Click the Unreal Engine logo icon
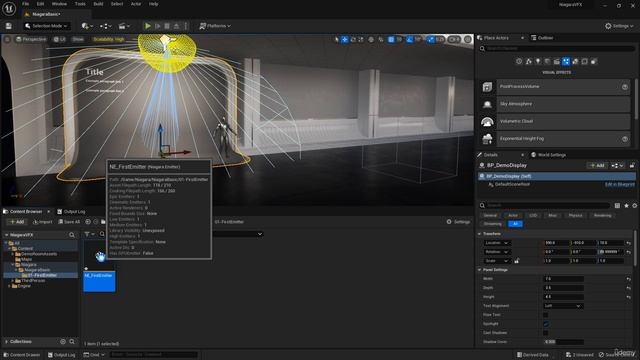The image size is (640, 360). click(9, 8)
